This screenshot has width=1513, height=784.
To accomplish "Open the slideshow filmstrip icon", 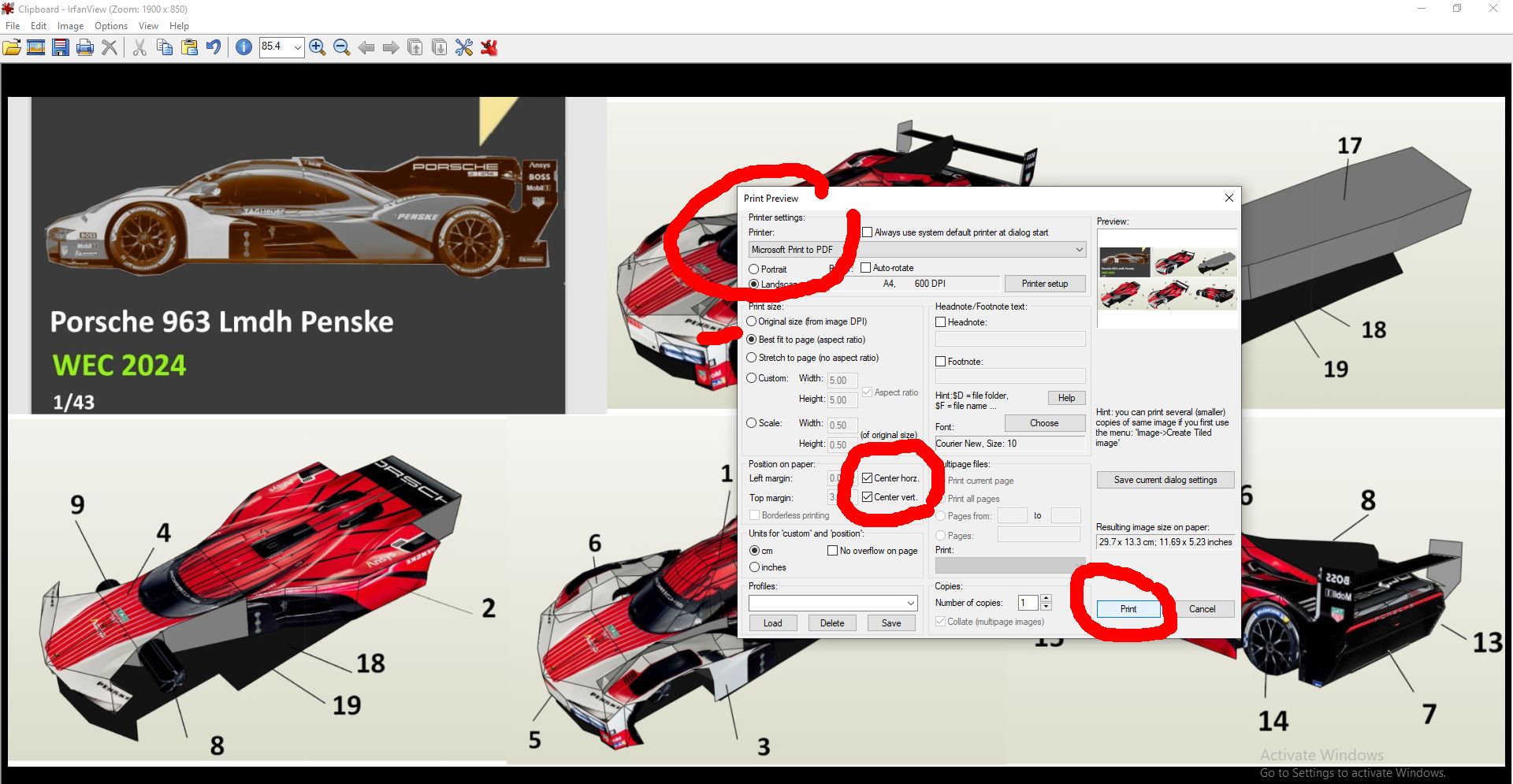I will (36, 47).
